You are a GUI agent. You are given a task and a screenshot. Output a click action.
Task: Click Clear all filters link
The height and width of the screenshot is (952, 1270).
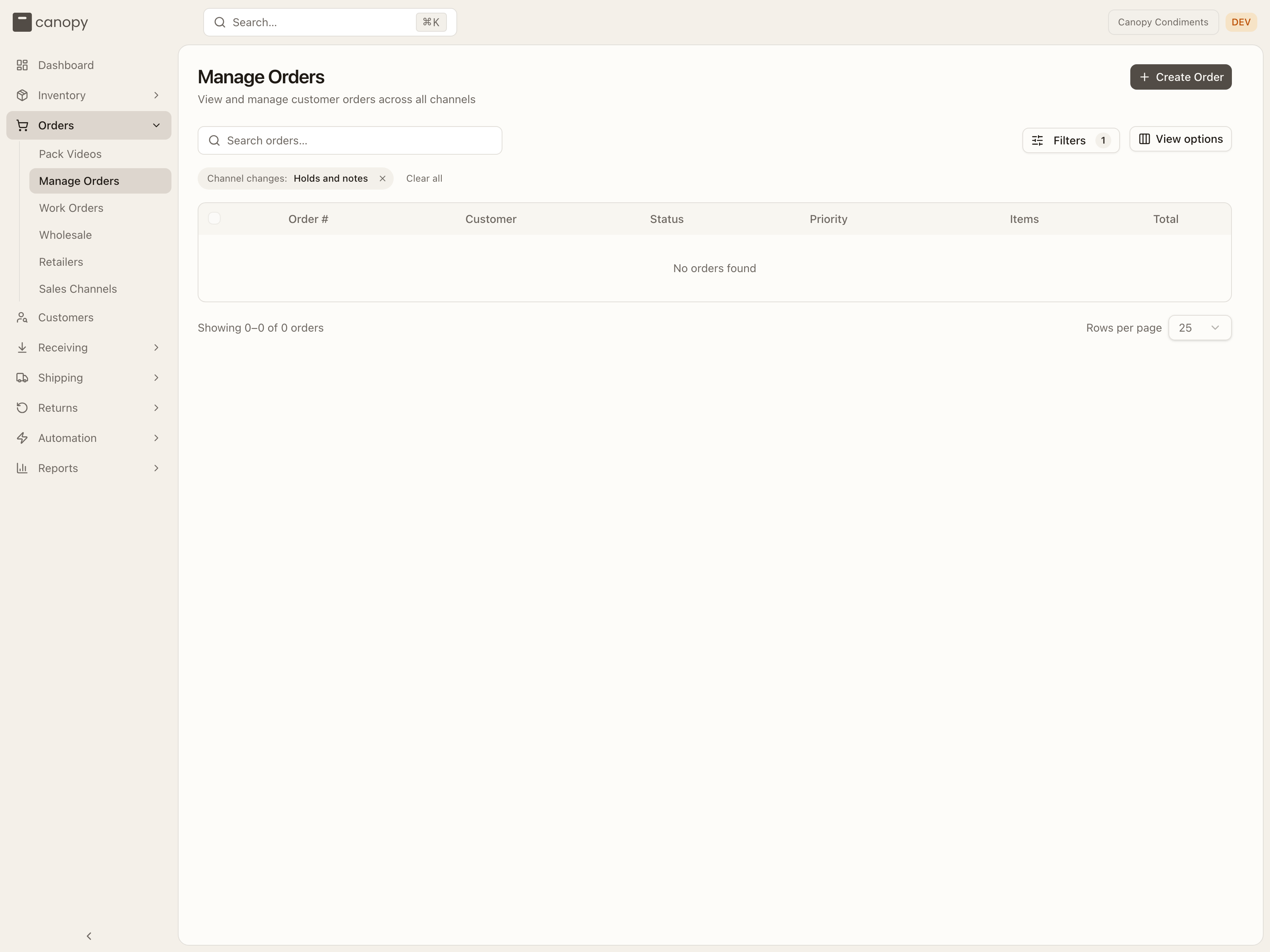424,178
